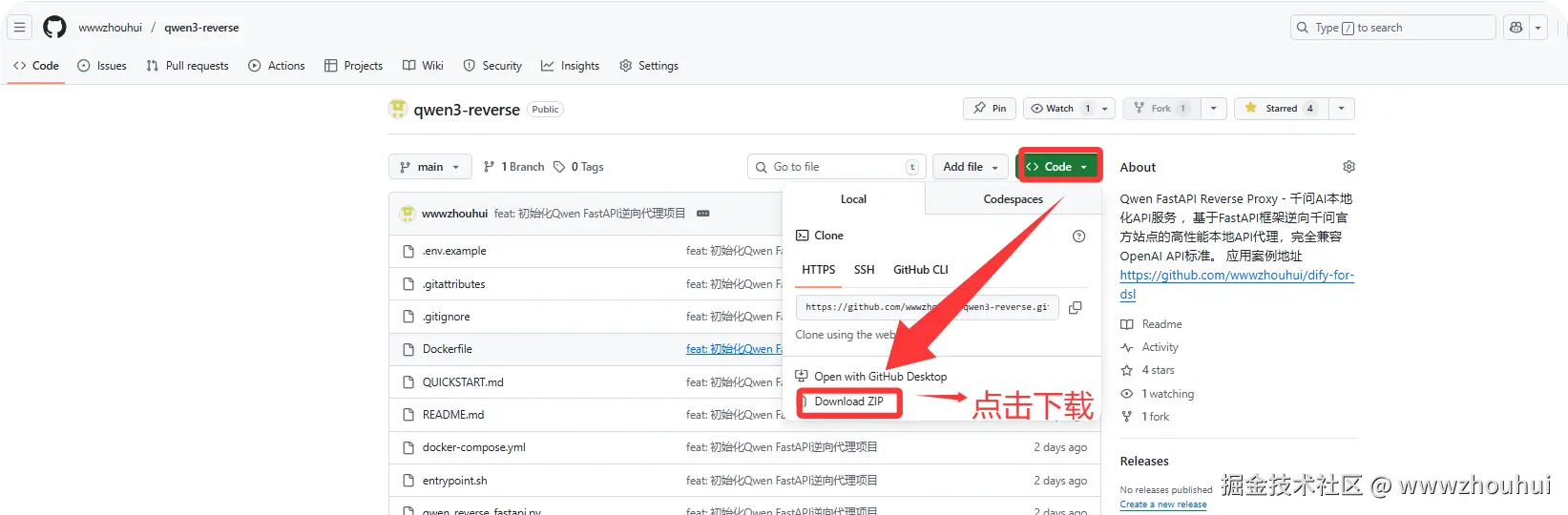This screenshot has height=515, width=1568.
Task: Click the Watch button
Action: (1059, 109)
